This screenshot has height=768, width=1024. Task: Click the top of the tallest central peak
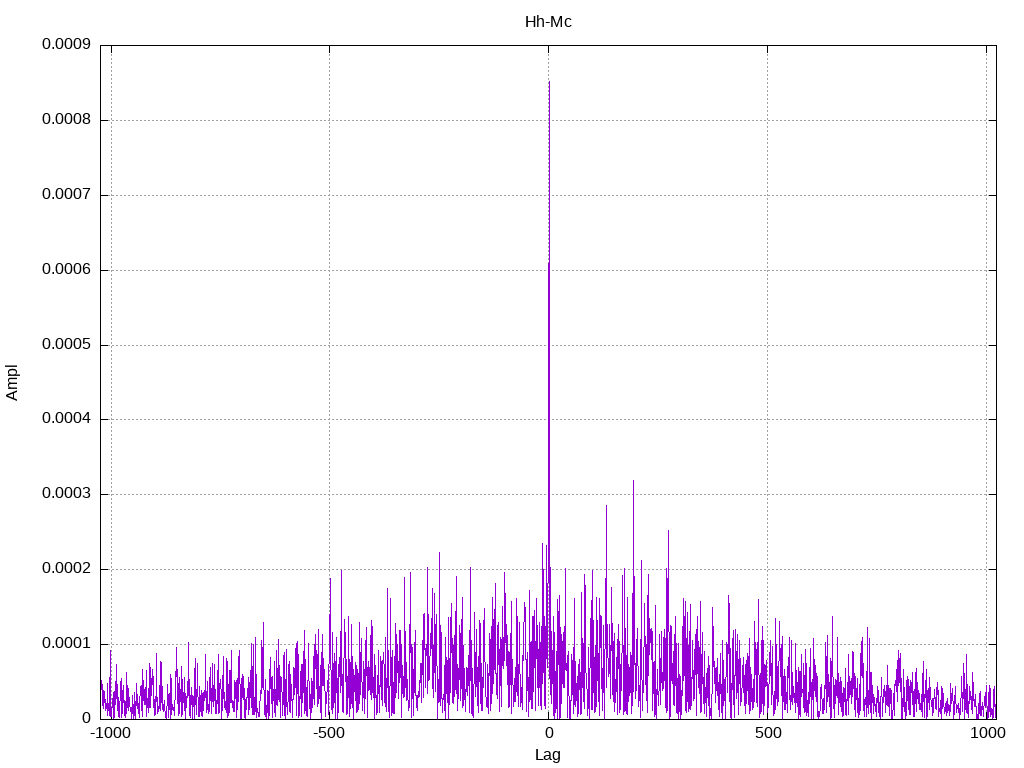click(549, 83)
